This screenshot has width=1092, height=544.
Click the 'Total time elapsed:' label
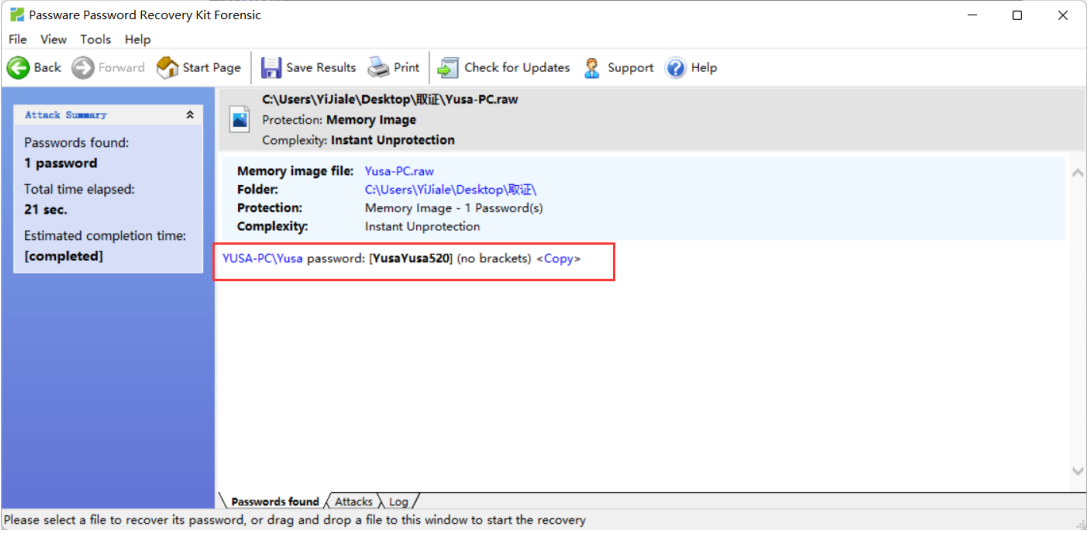click(79, 189)
